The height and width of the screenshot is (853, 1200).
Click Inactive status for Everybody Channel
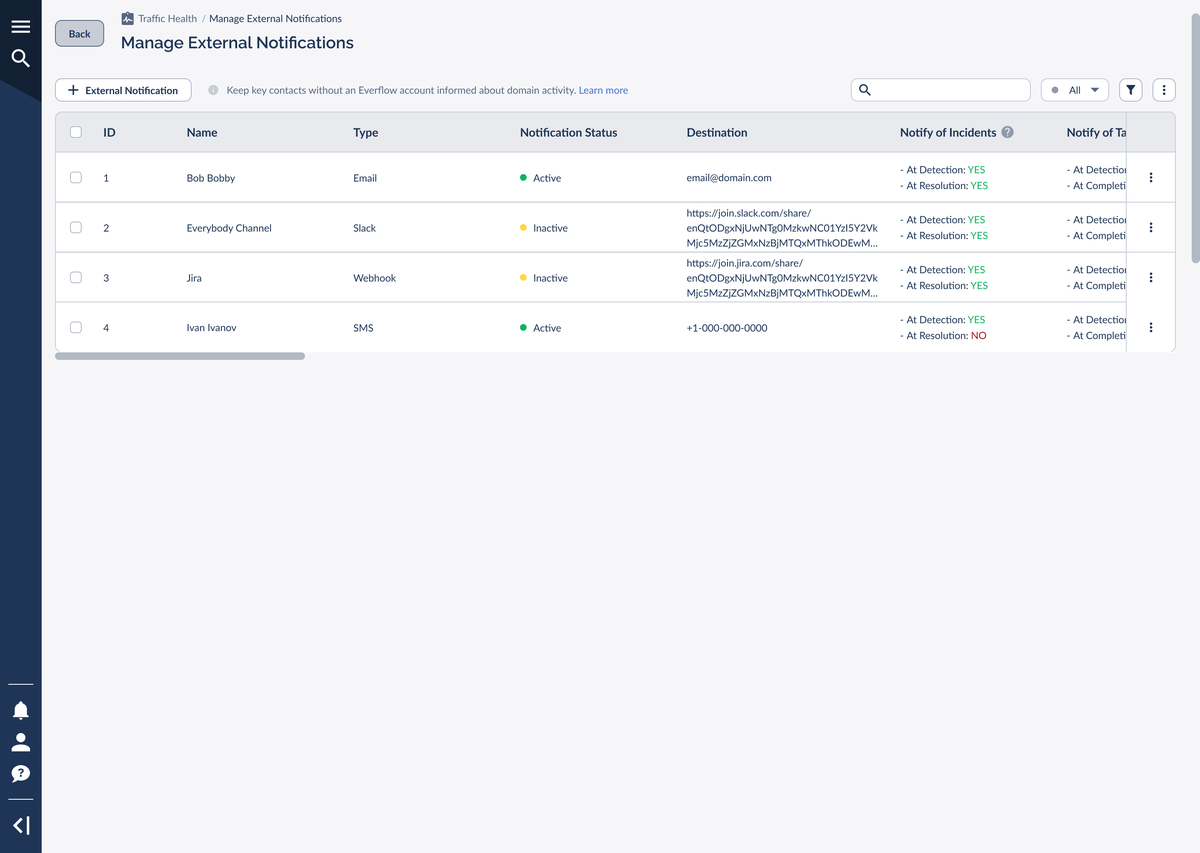(544, 228)
